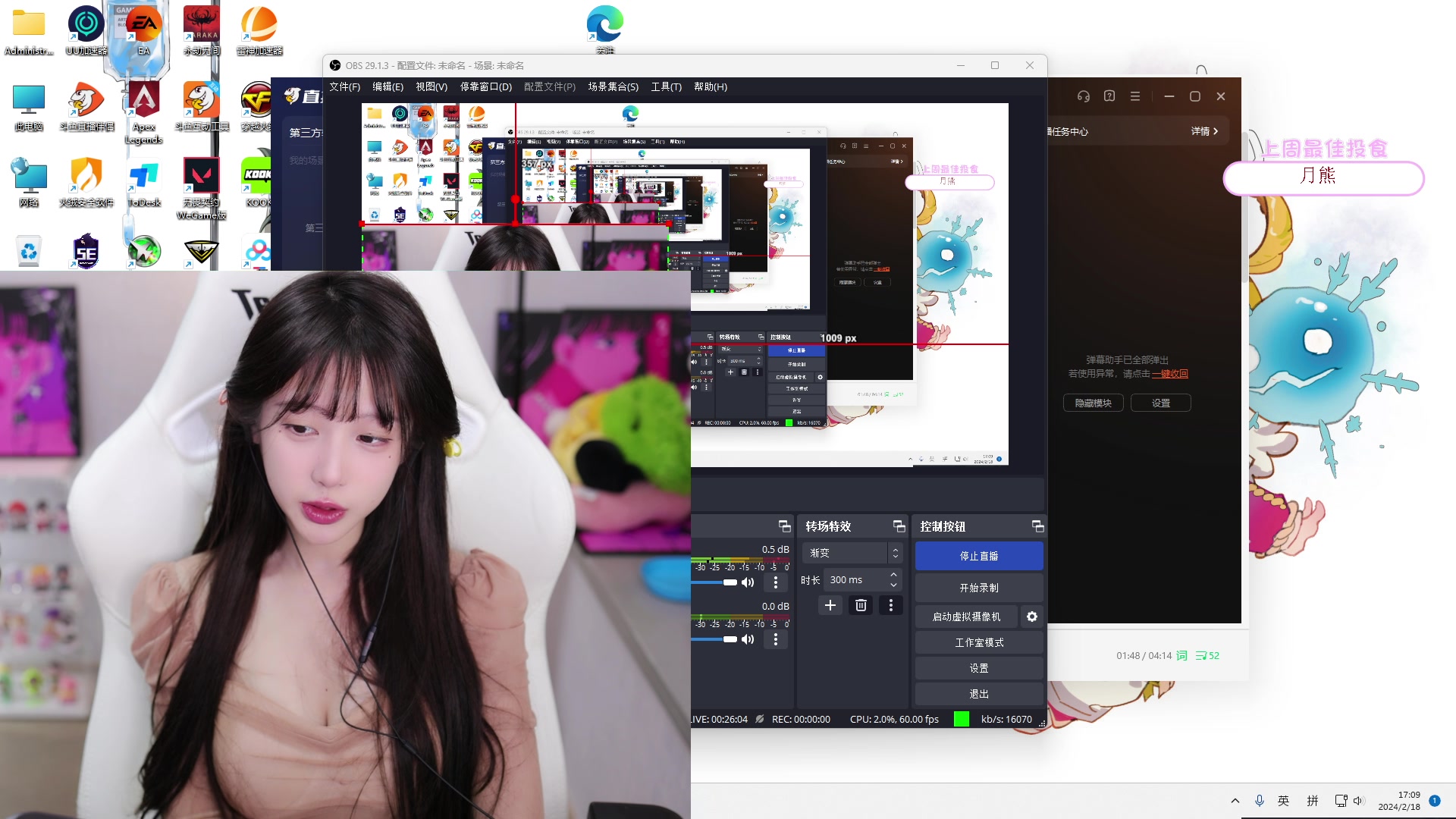The height and width of the screenshot is (819, 1456).
Task: Click 退出 to exit OBS
Action: click(979, 694)
